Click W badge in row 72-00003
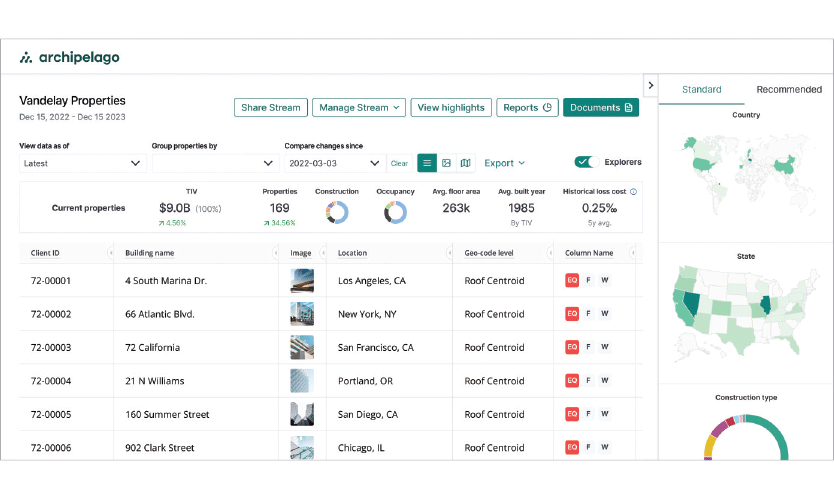834x500 pixels. click(x=605, y=347)
